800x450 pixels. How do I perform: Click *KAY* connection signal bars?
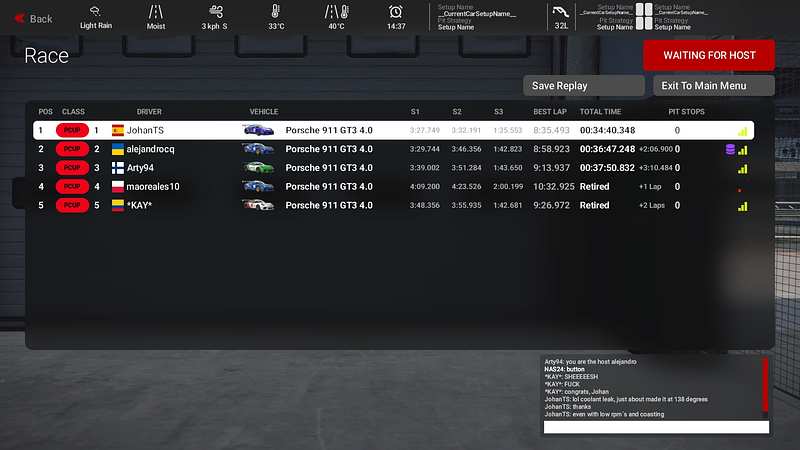[x=742, y=207]
